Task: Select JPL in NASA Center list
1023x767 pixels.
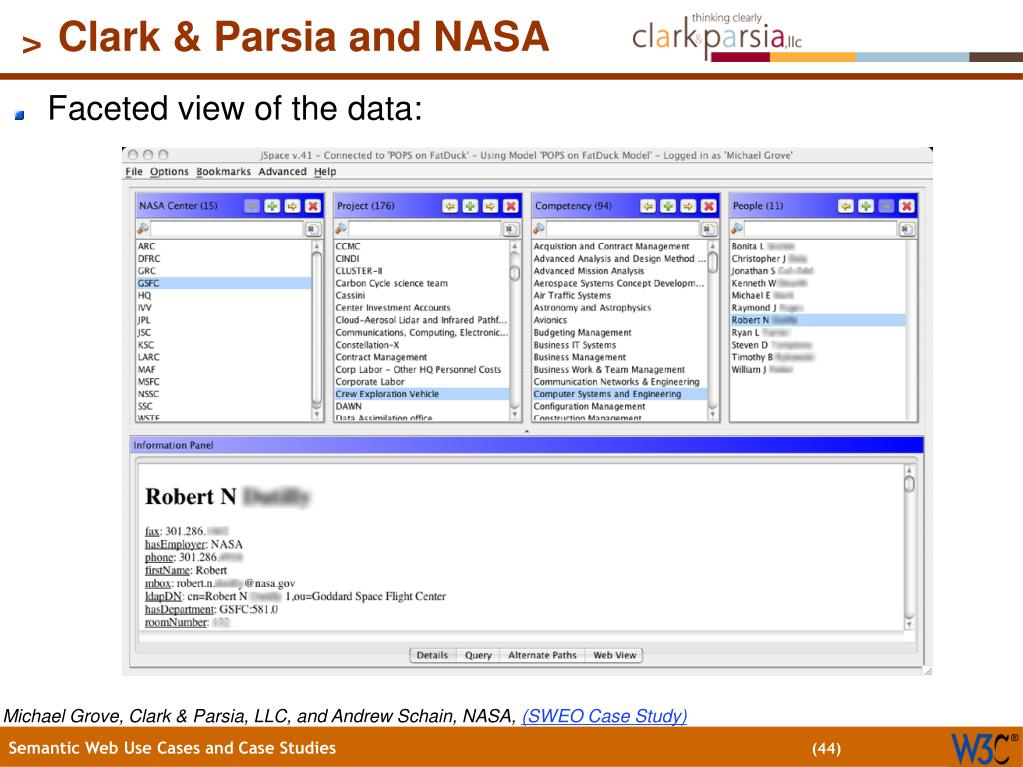Action: pyautogui.click(x=224, y=320)
